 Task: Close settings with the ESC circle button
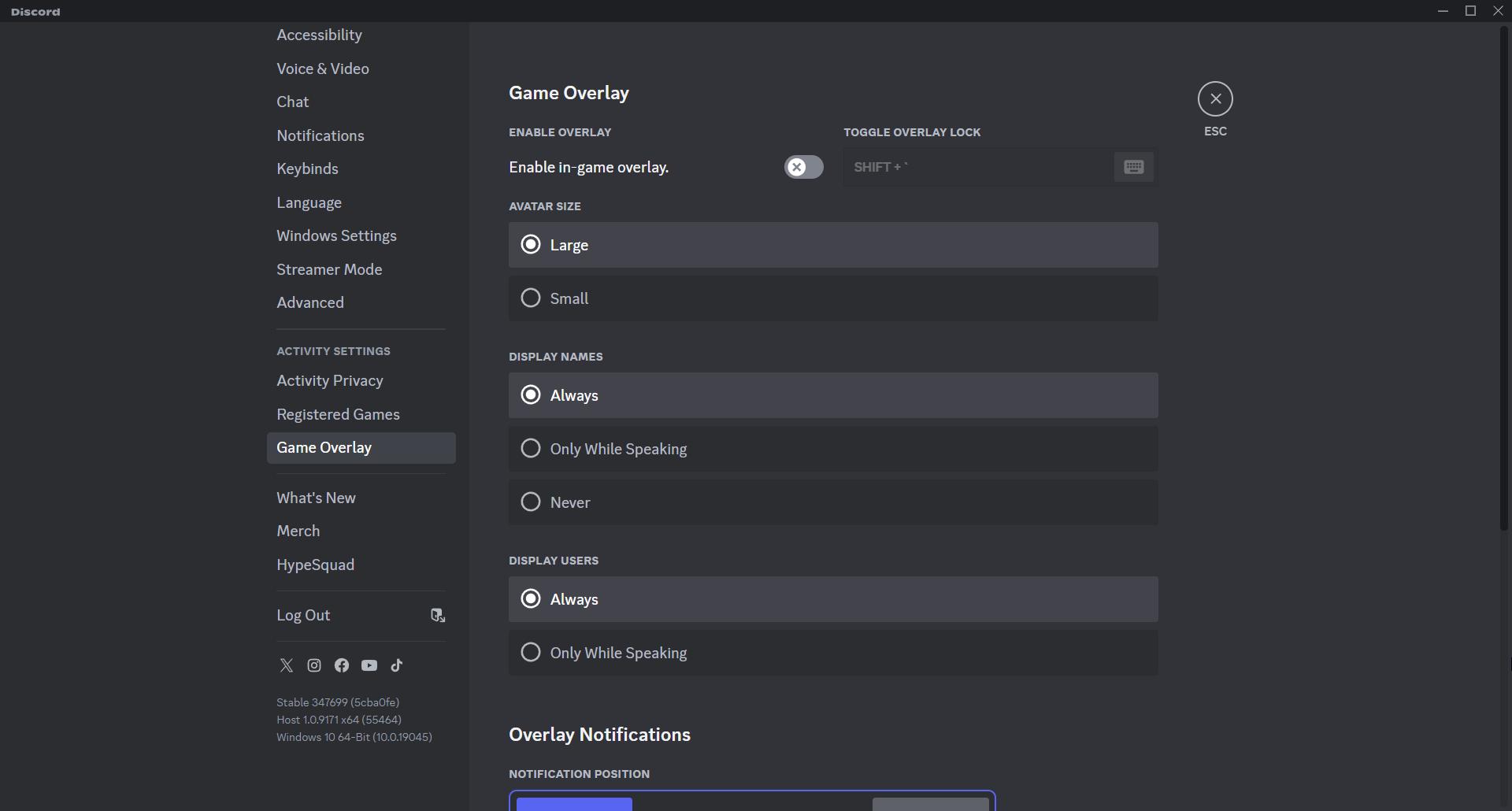(1215, 98)
